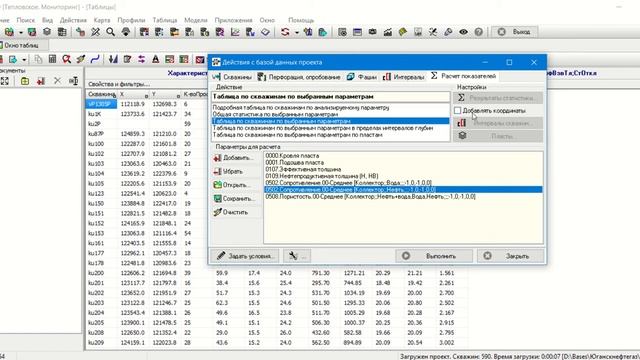Click the wrench and screwdriver icon near help
The image size is (640, 360).
433,32
